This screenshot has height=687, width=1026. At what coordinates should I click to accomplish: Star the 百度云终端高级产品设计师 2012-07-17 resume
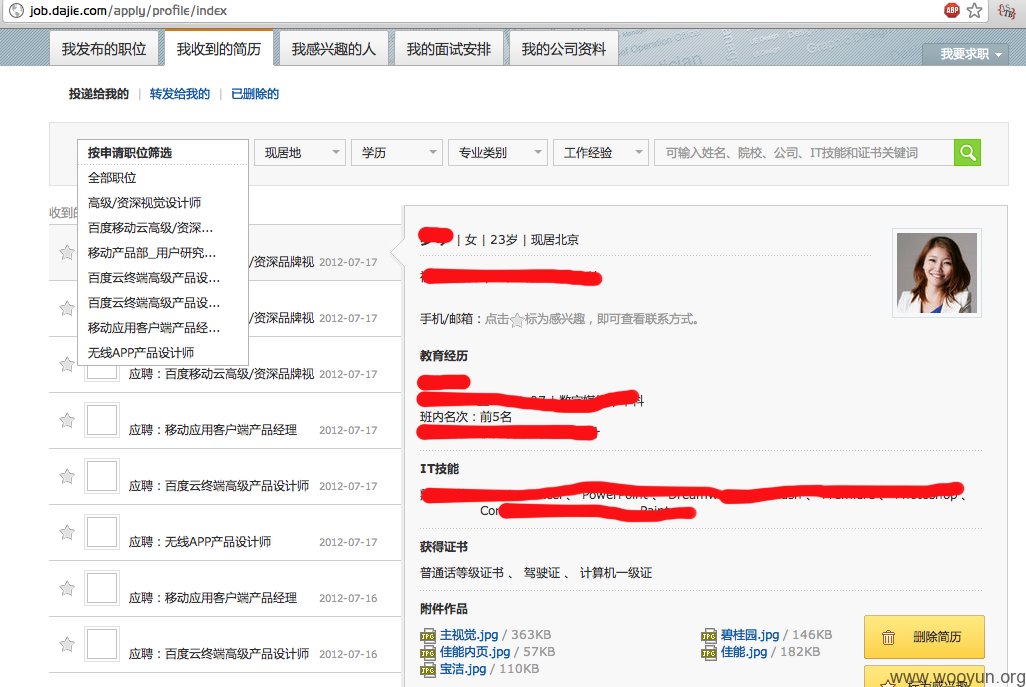67,476
